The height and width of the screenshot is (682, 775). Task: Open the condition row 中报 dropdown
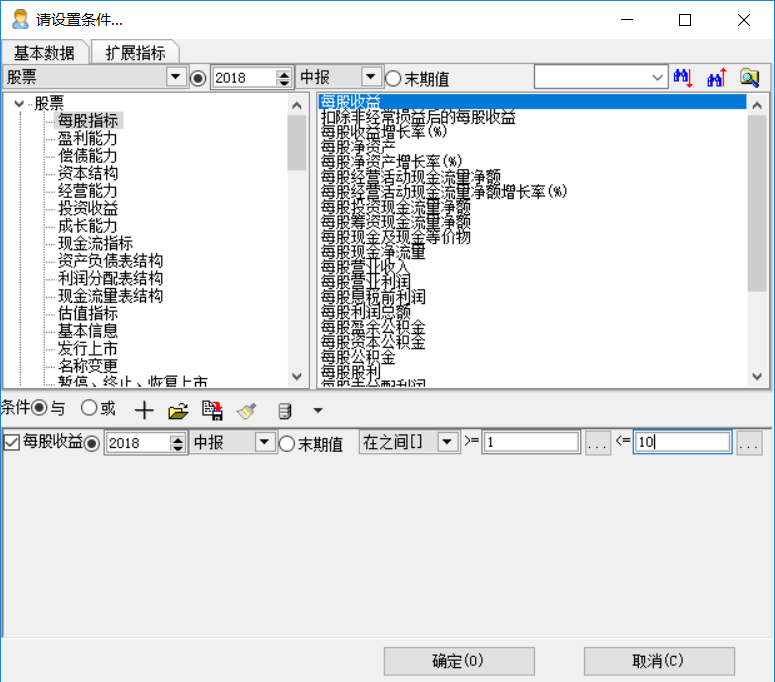[x=264, y=442]
